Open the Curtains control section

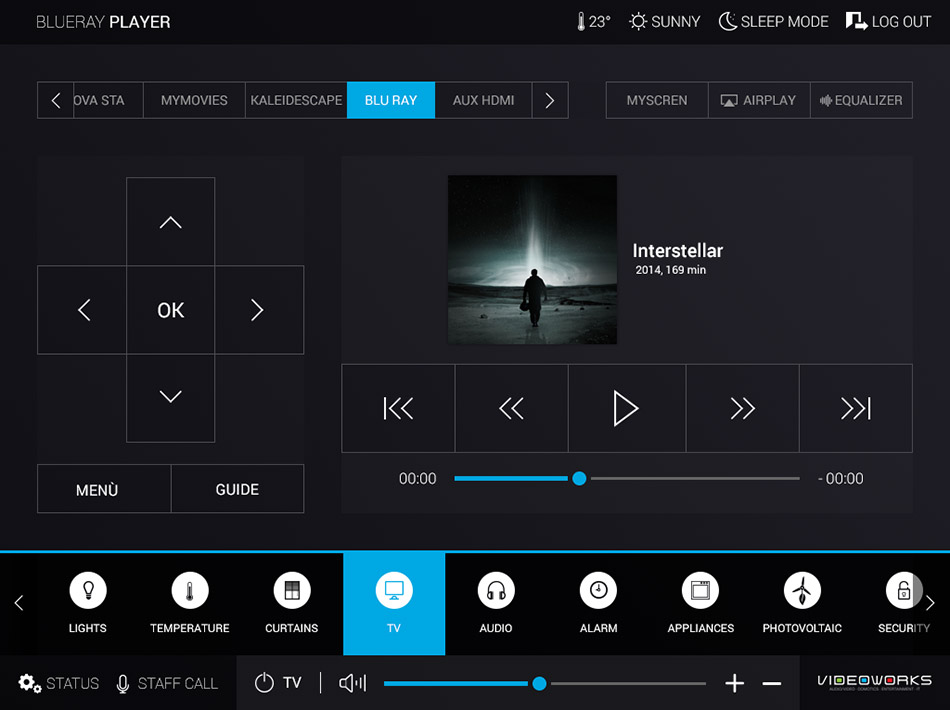pos(291,603)
